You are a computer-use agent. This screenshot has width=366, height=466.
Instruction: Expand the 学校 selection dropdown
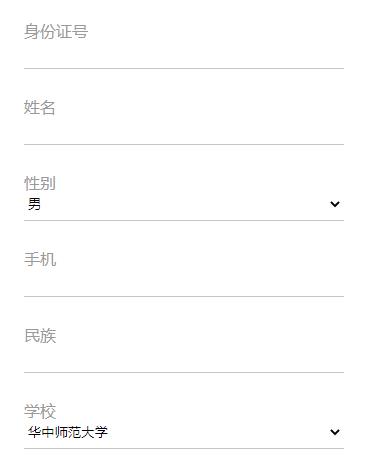(x=184, y=432)
